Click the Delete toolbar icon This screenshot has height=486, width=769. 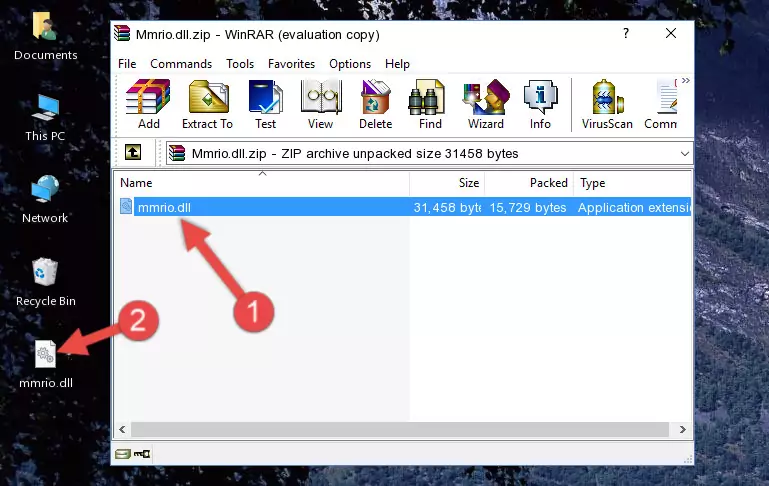(x=376, y=104)
